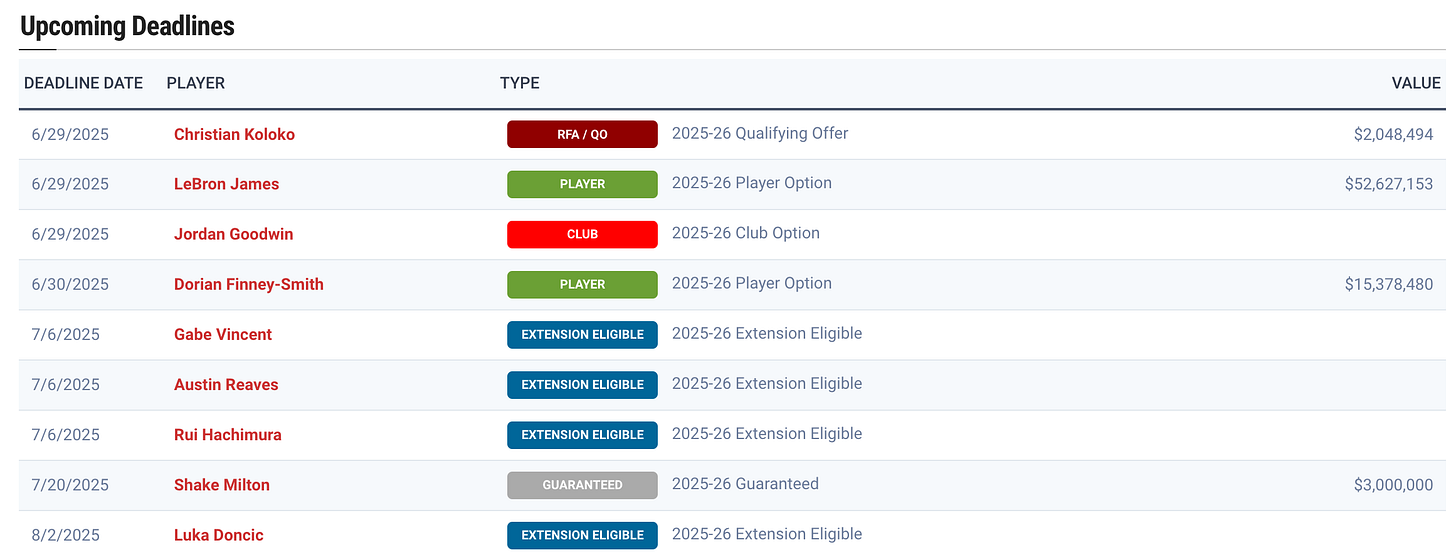1456x557 pixels.
Task: Click Luka Doncic's EXTENSION ELIGIBLE badge
Action: pyautogui.click(x=582, y=535)
